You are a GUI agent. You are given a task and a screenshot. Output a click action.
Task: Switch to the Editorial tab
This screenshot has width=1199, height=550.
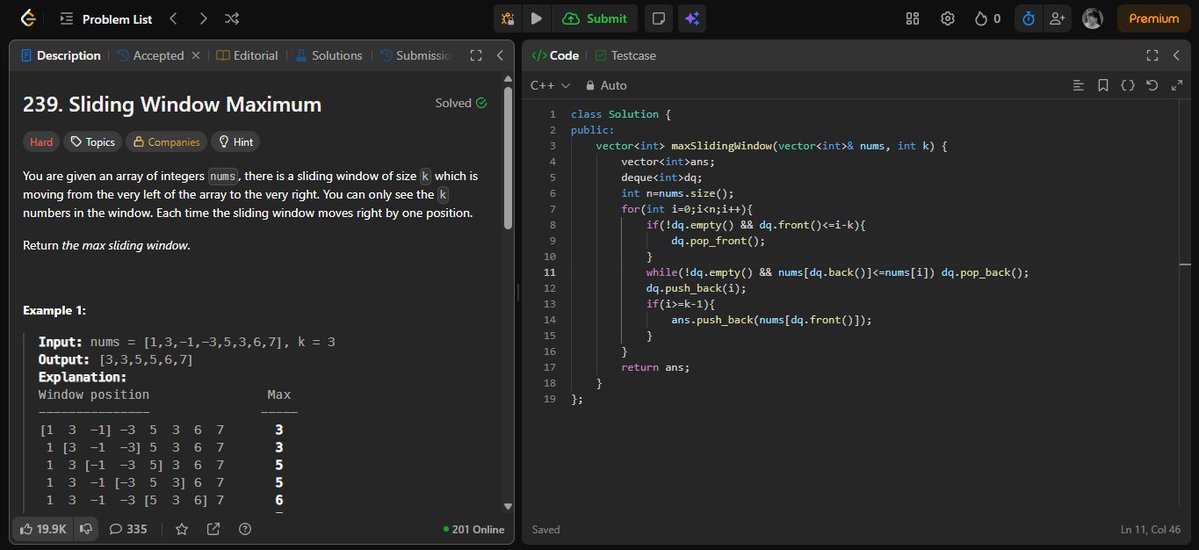click(x=247, y=56)
